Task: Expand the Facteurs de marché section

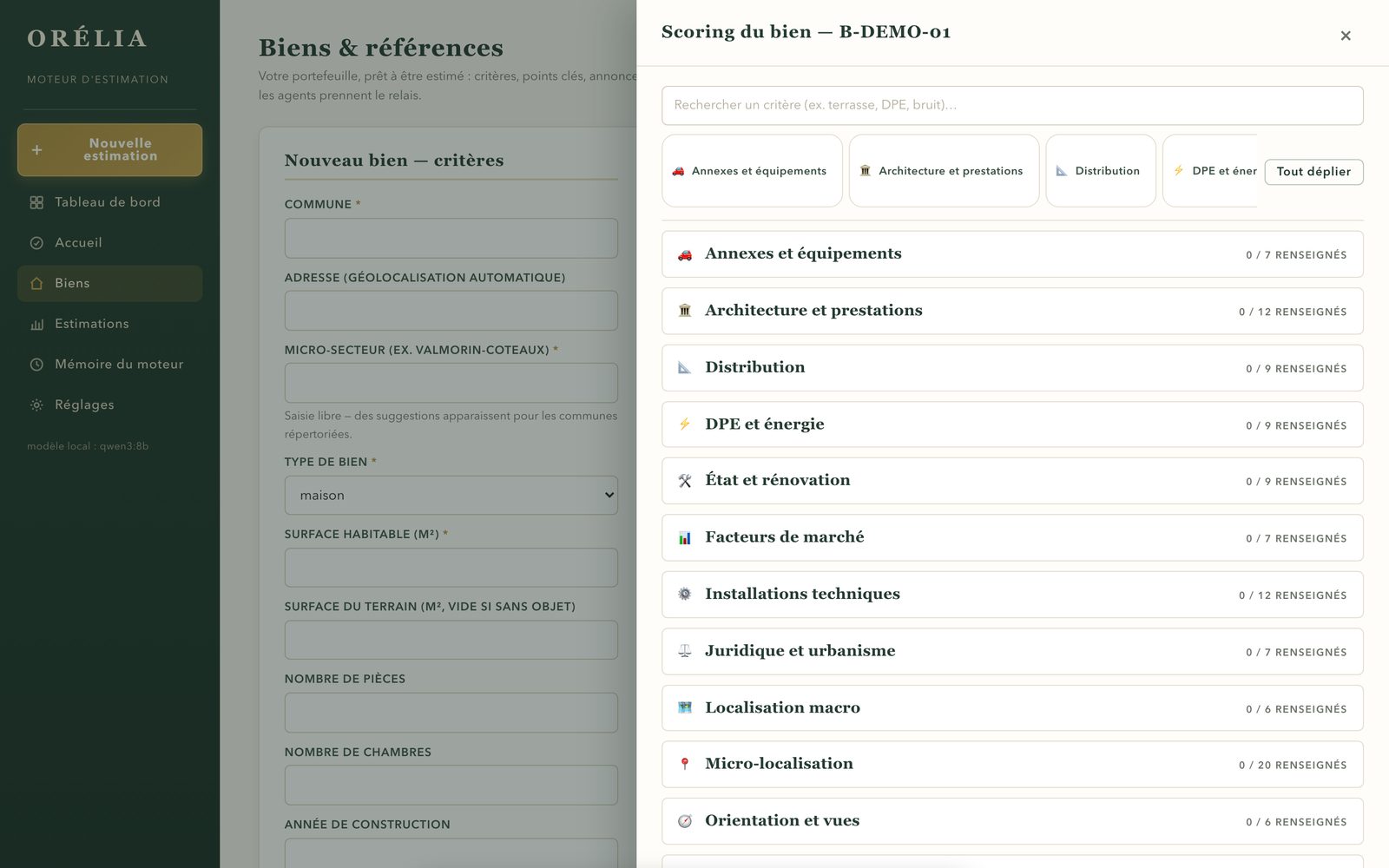Action: click(1012, 538)
